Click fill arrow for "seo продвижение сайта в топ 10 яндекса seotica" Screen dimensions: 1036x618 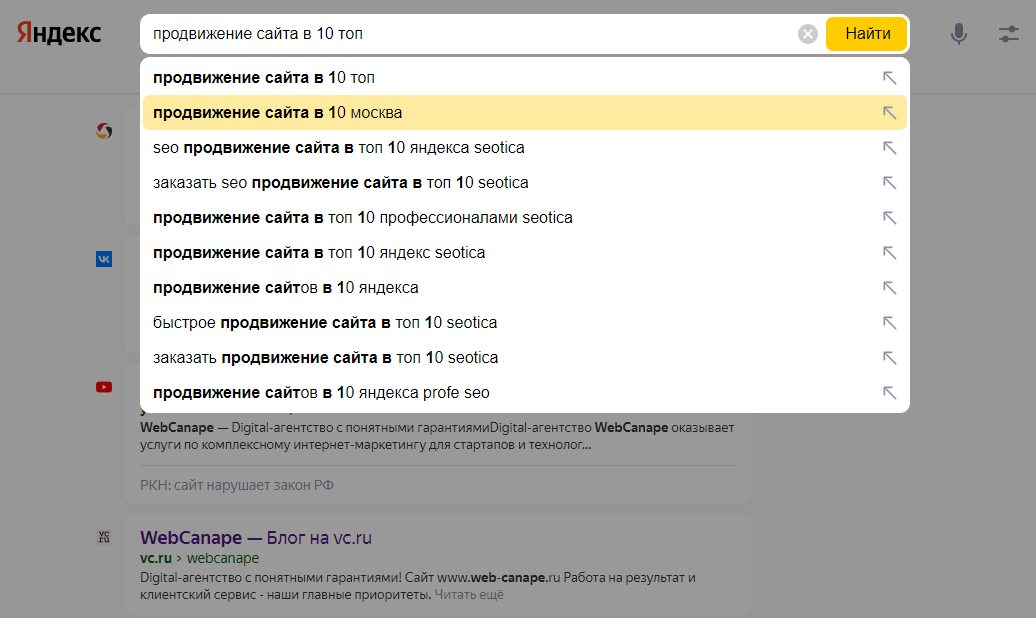tap(889, 148)
